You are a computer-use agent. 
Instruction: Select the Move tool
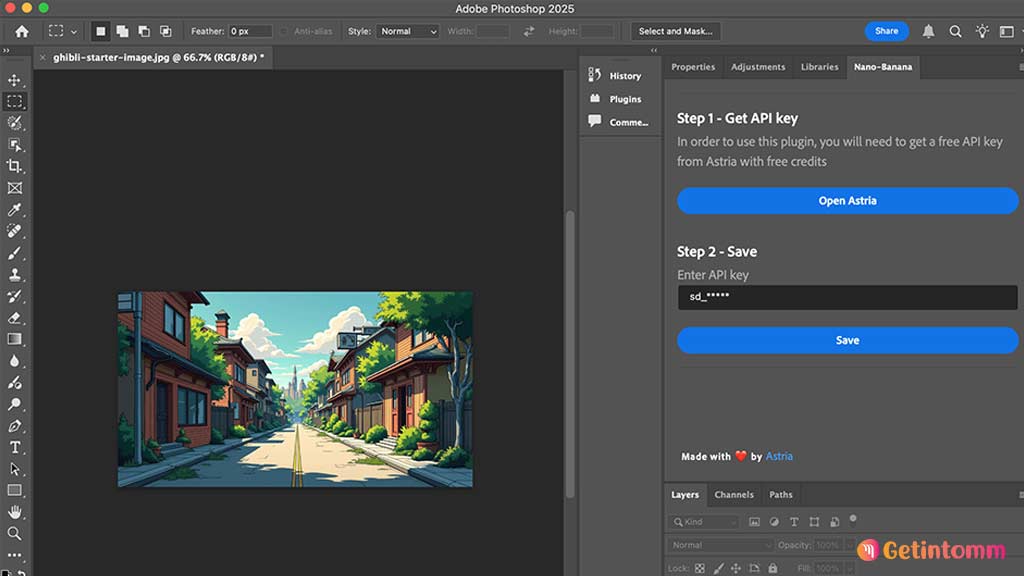14,80
